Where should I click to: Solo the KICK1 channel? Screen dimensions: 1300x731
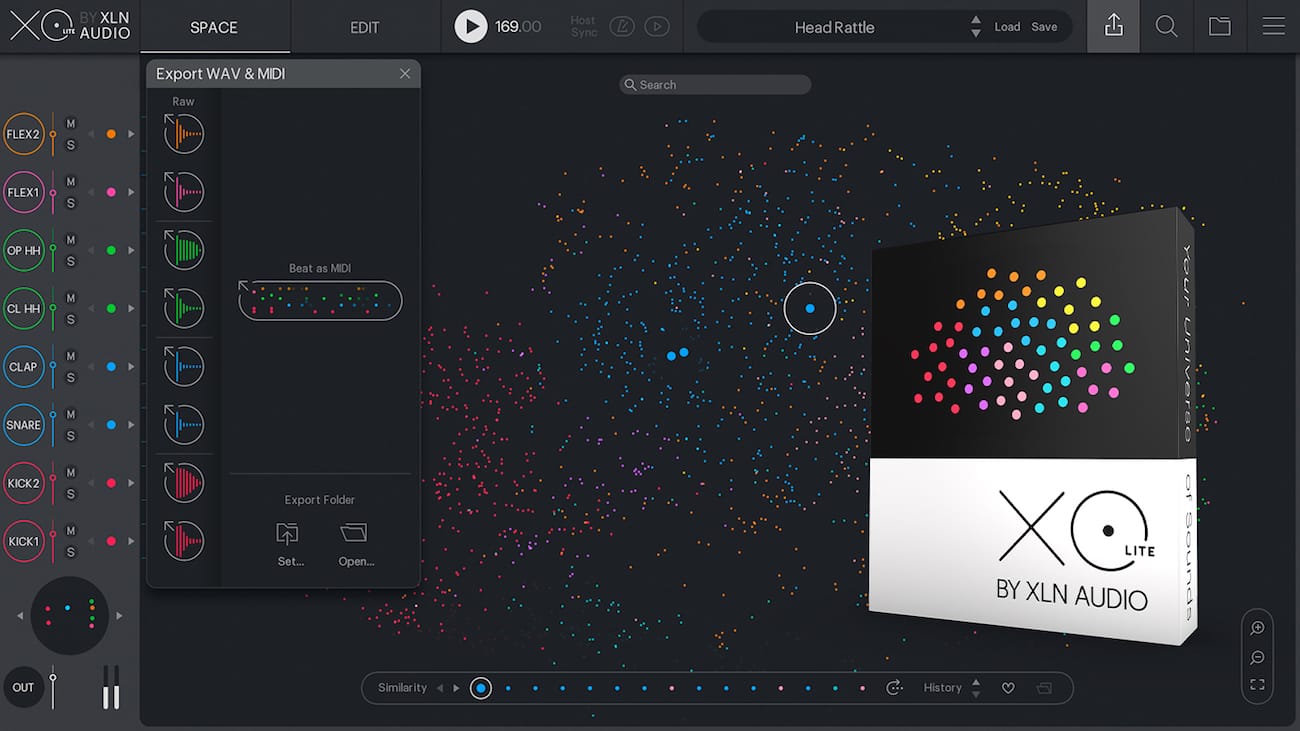tap(70, 553)
